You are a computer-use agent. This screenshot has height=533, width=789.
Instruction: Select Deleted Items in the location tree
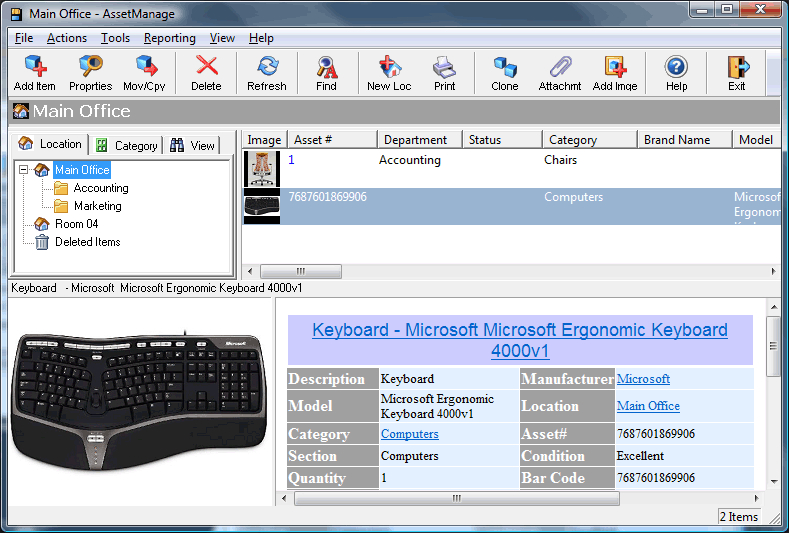[87, 242]
